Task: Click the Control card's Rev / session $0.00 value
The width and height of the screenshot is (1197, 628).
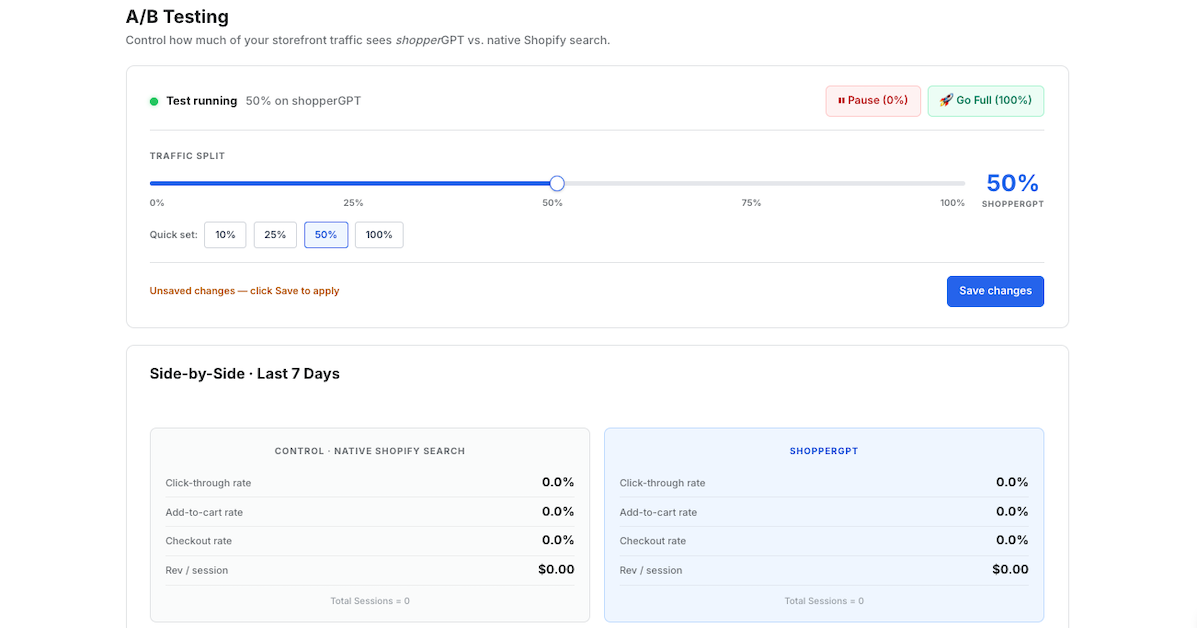Action: [556, 569]
